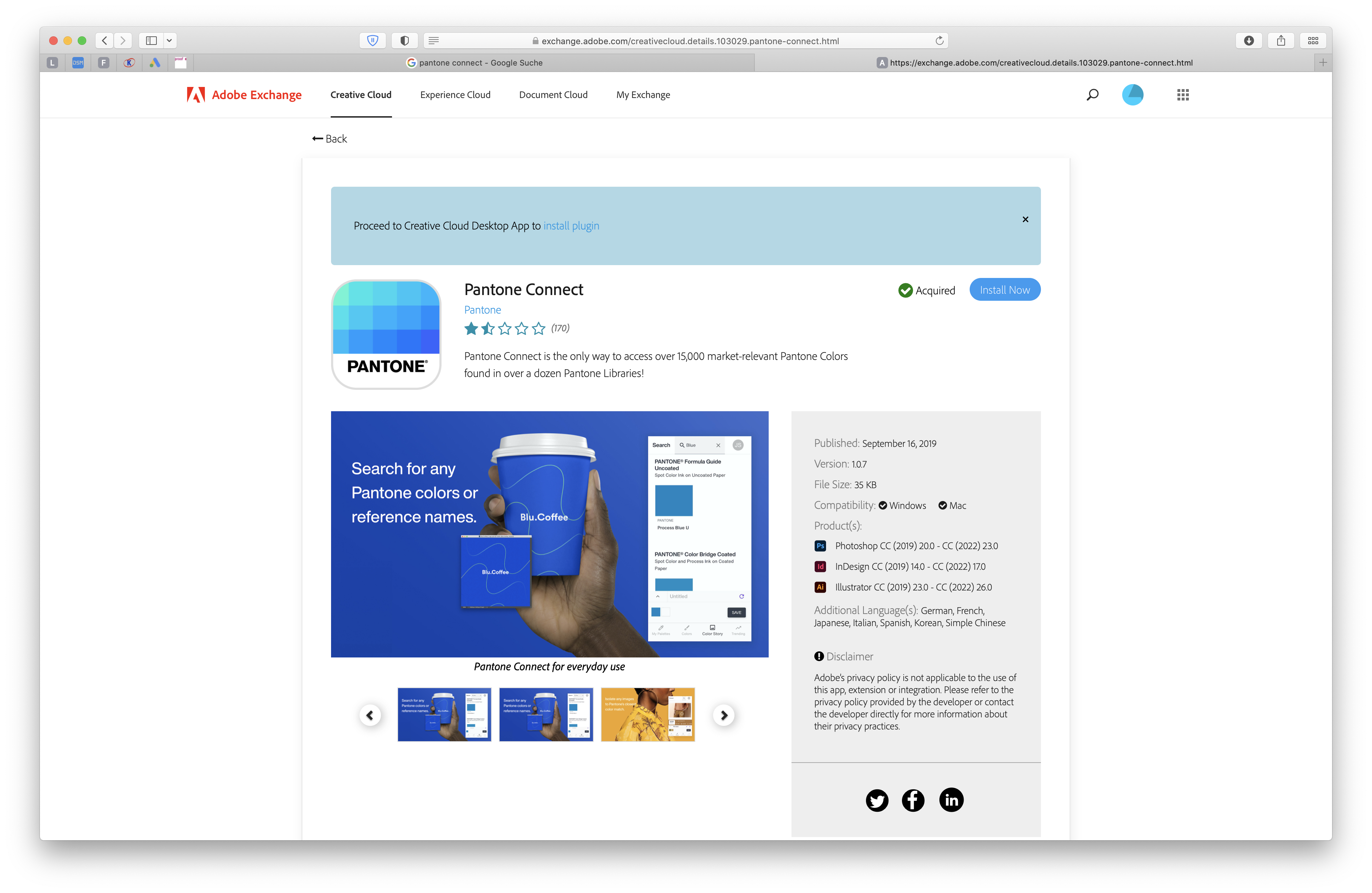Click the green Acquired check status
Screen dimensions: 1372x893
point(927,290)
